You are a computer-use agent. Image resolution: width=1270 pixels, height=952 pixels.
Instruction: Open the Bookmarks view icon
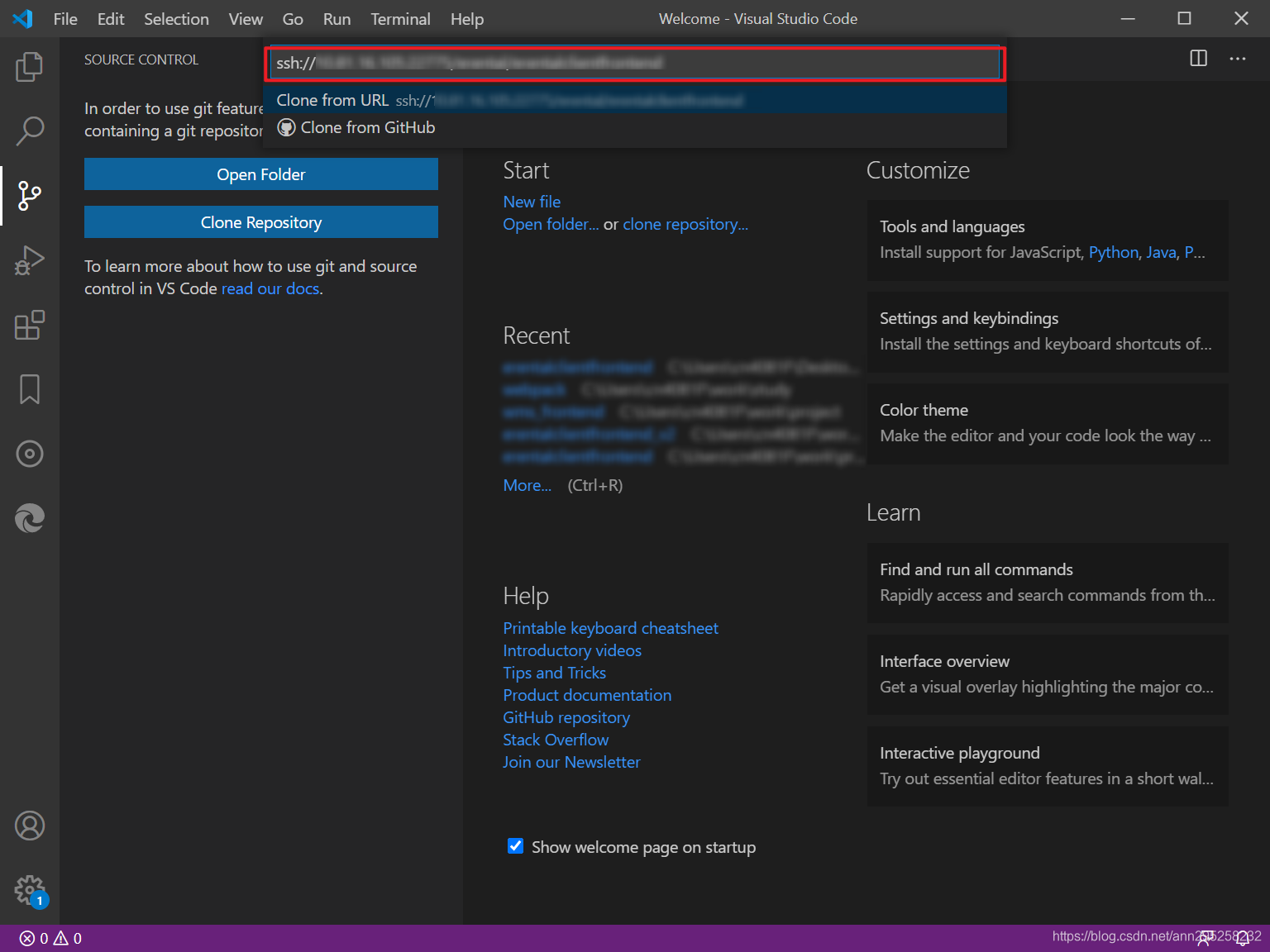pyautogui.click(x=30, y=388)
